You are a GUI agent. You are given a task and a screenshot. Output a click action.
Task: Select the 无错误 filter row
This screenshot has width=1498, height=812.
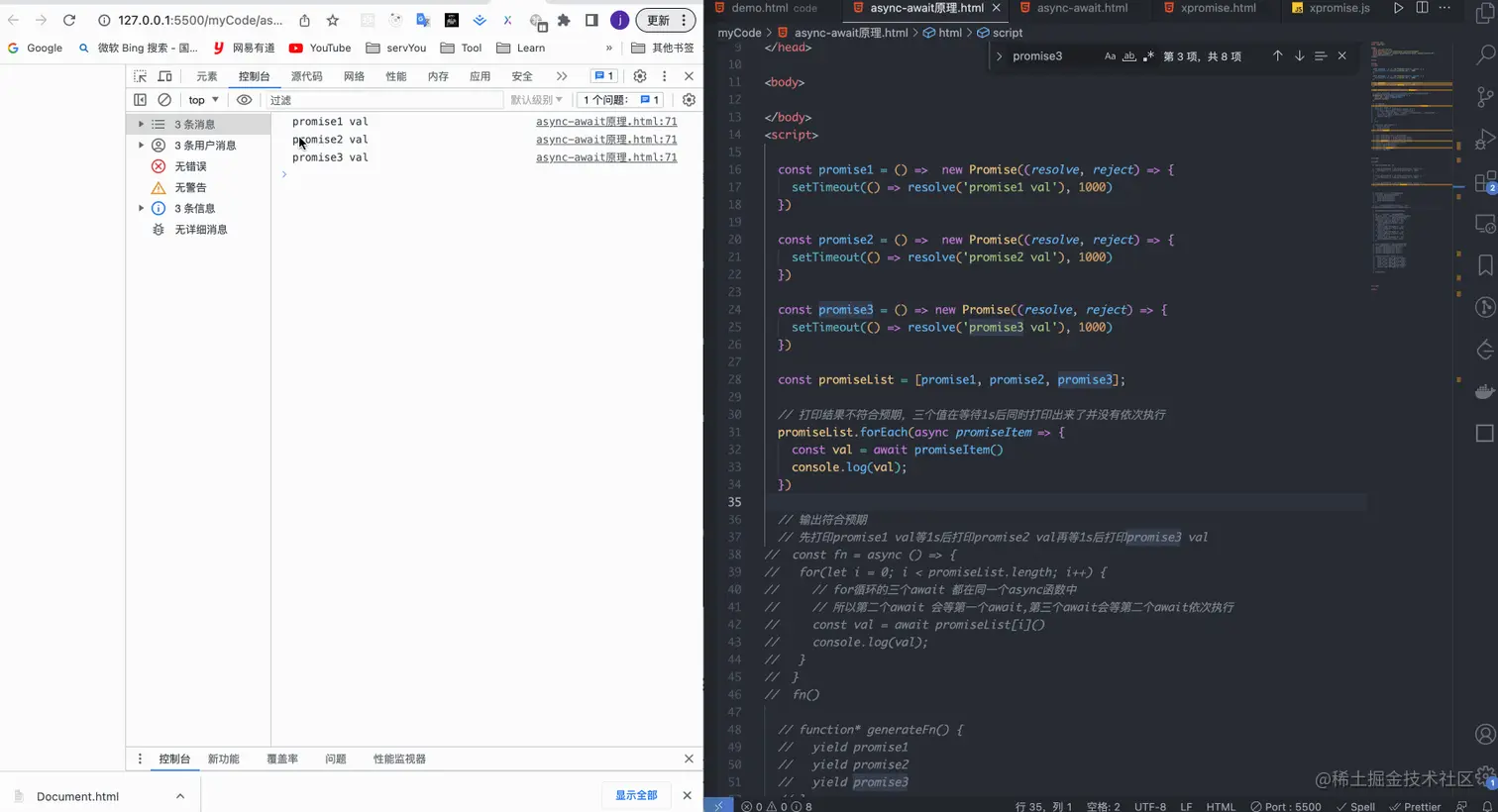[198, 166]
